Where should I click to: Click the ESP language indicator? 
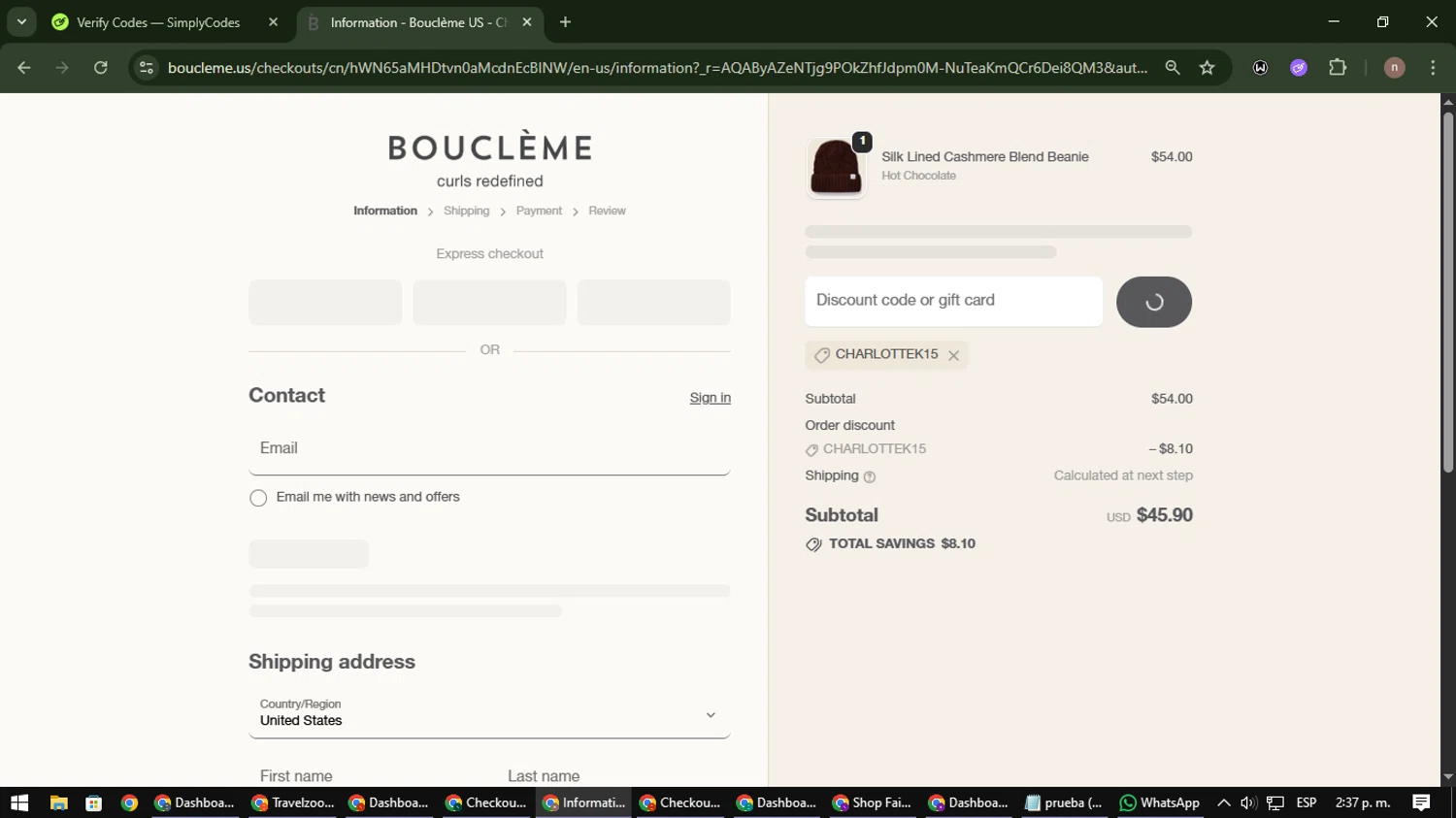pyautogui.click(x=1307, y=802)
